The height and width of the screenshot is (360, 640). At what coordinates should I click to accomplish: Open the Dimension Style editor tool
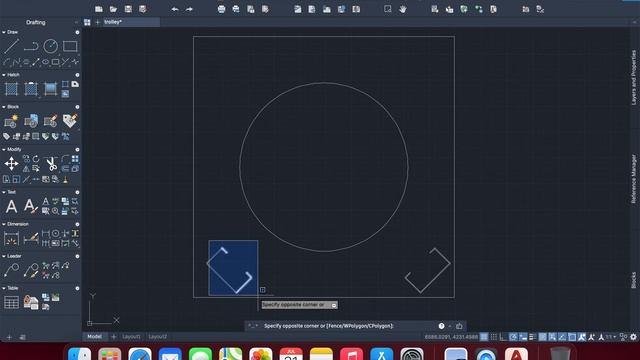pyautogui.click(x=31, y=238)
